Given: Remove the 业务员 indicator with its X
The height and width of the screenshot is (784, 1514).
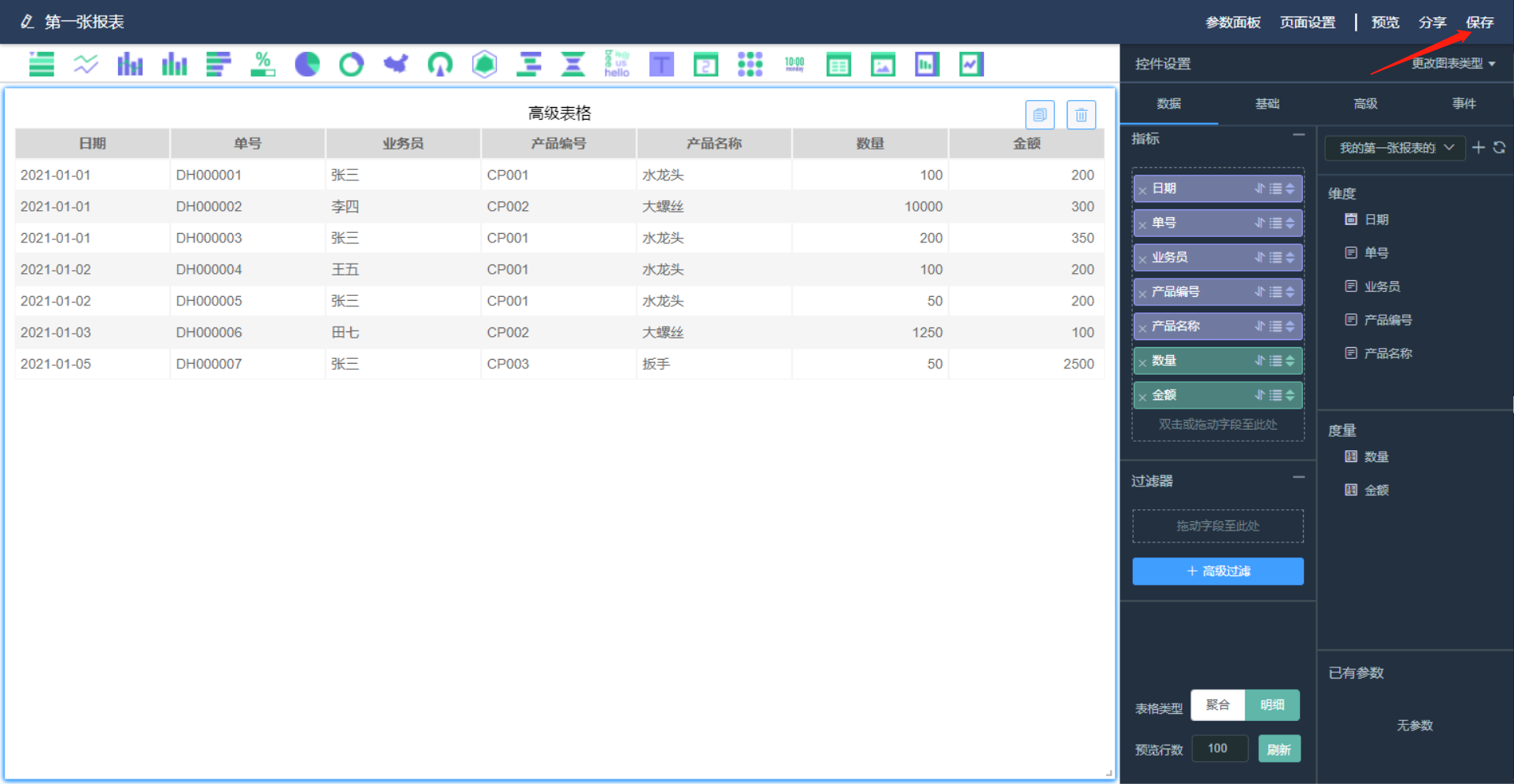Looking at the screenshot, I should (x=1142, y=259).
